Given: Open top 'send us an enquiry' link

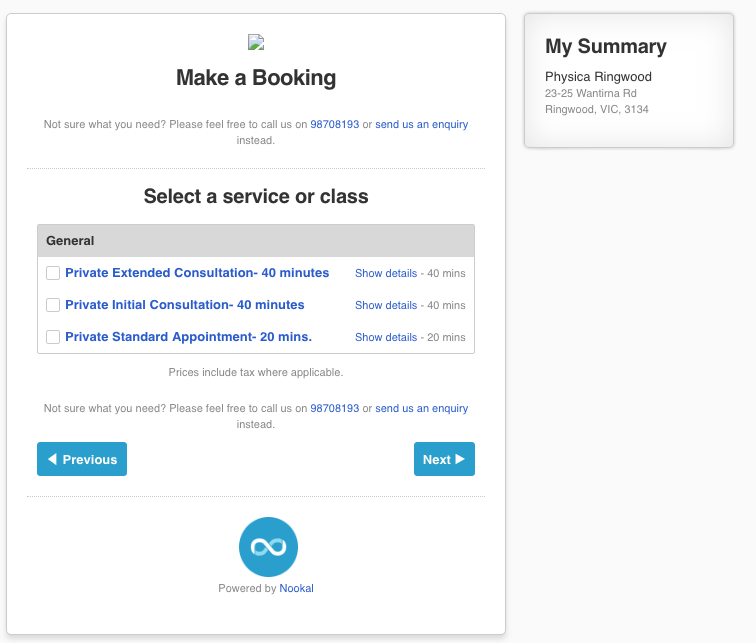Looking at the screenshot, I should (x=421, y=125).
